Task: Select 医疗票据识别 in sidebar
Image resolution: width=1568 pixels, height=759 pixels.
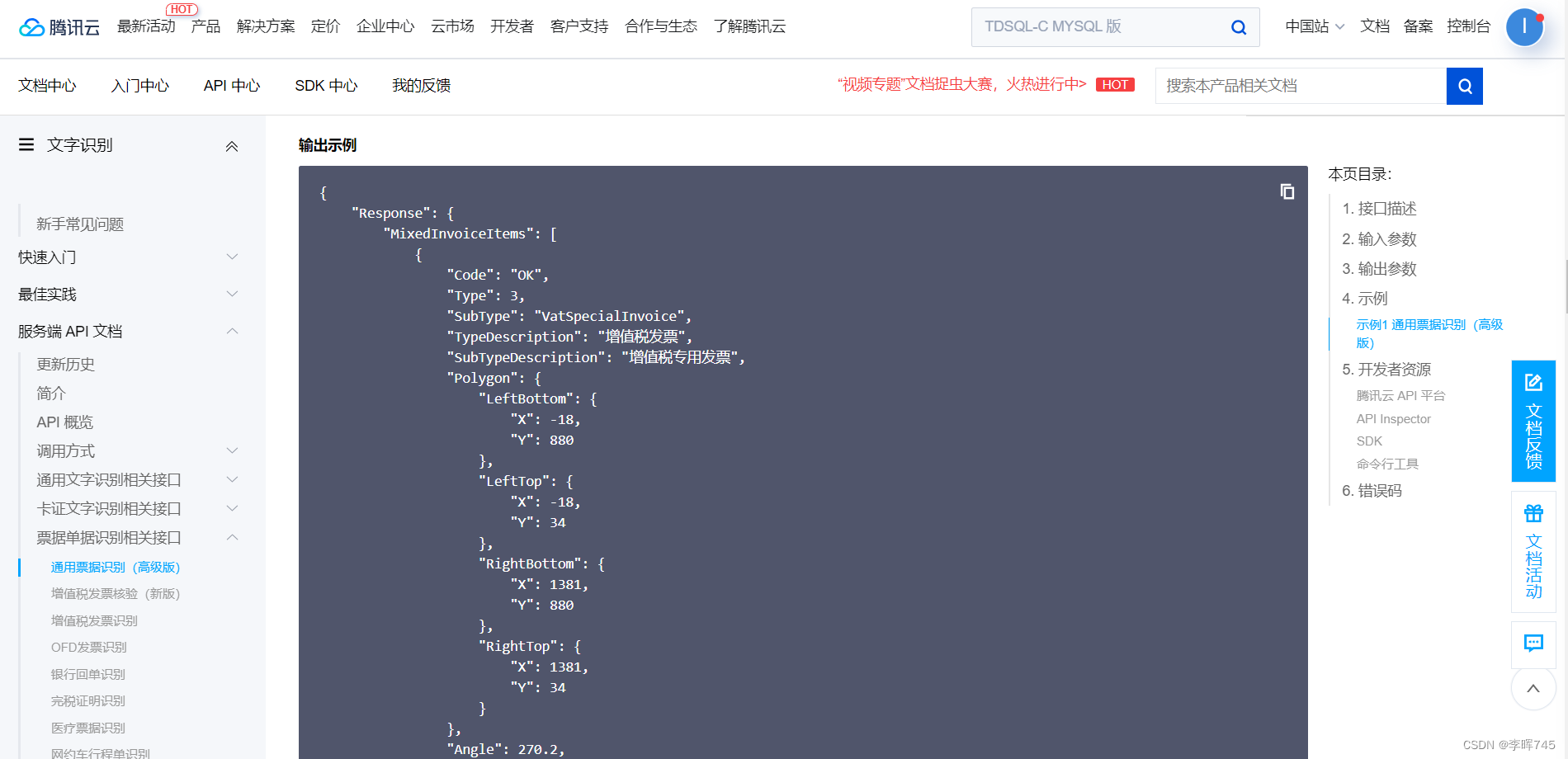Action: click(88, 728)
